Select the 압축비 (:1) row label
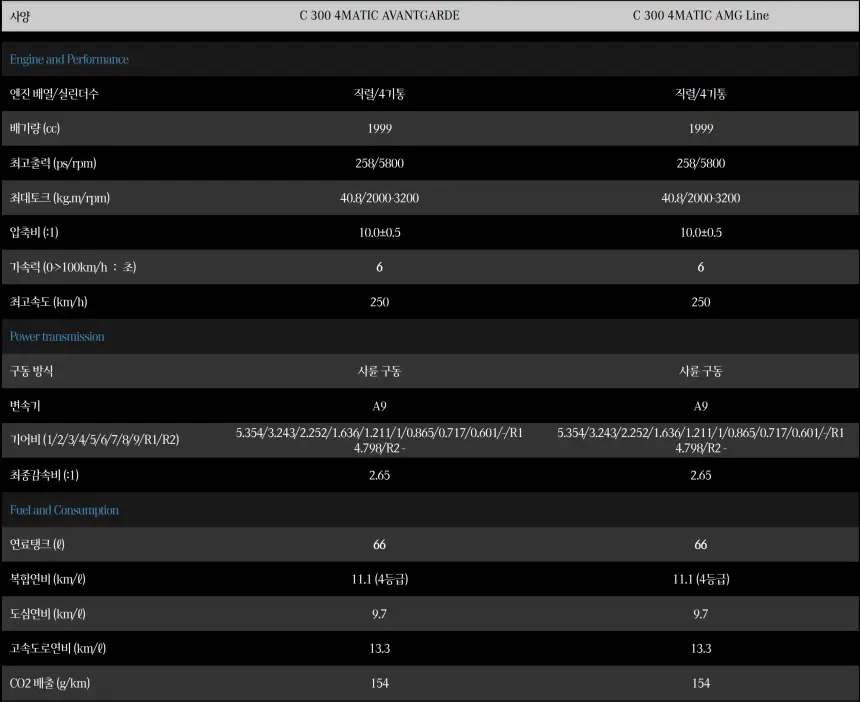860x702 pixels. [x=34, y=233]
